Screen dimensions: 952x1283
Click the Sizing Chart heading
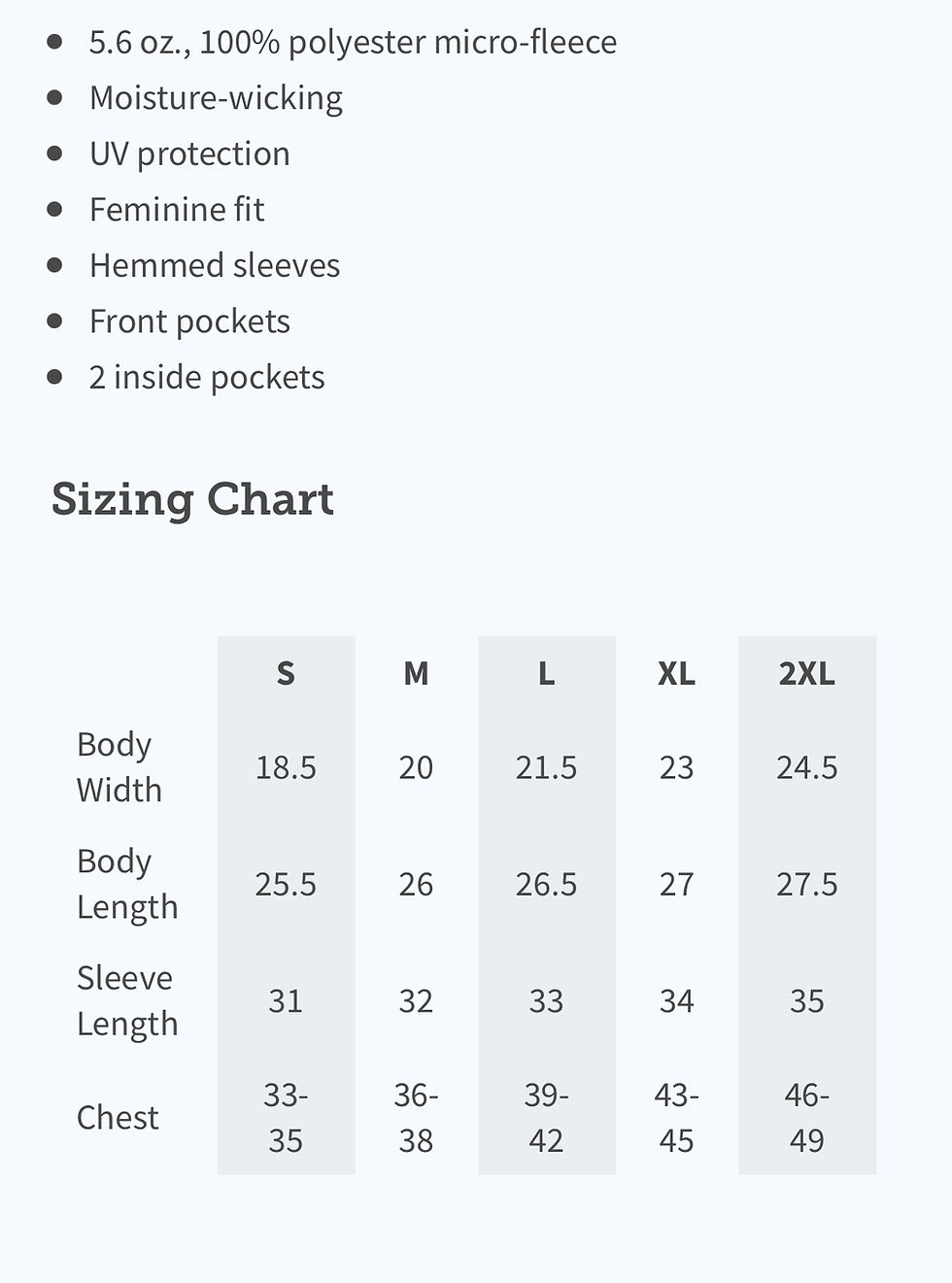point(192,499)
